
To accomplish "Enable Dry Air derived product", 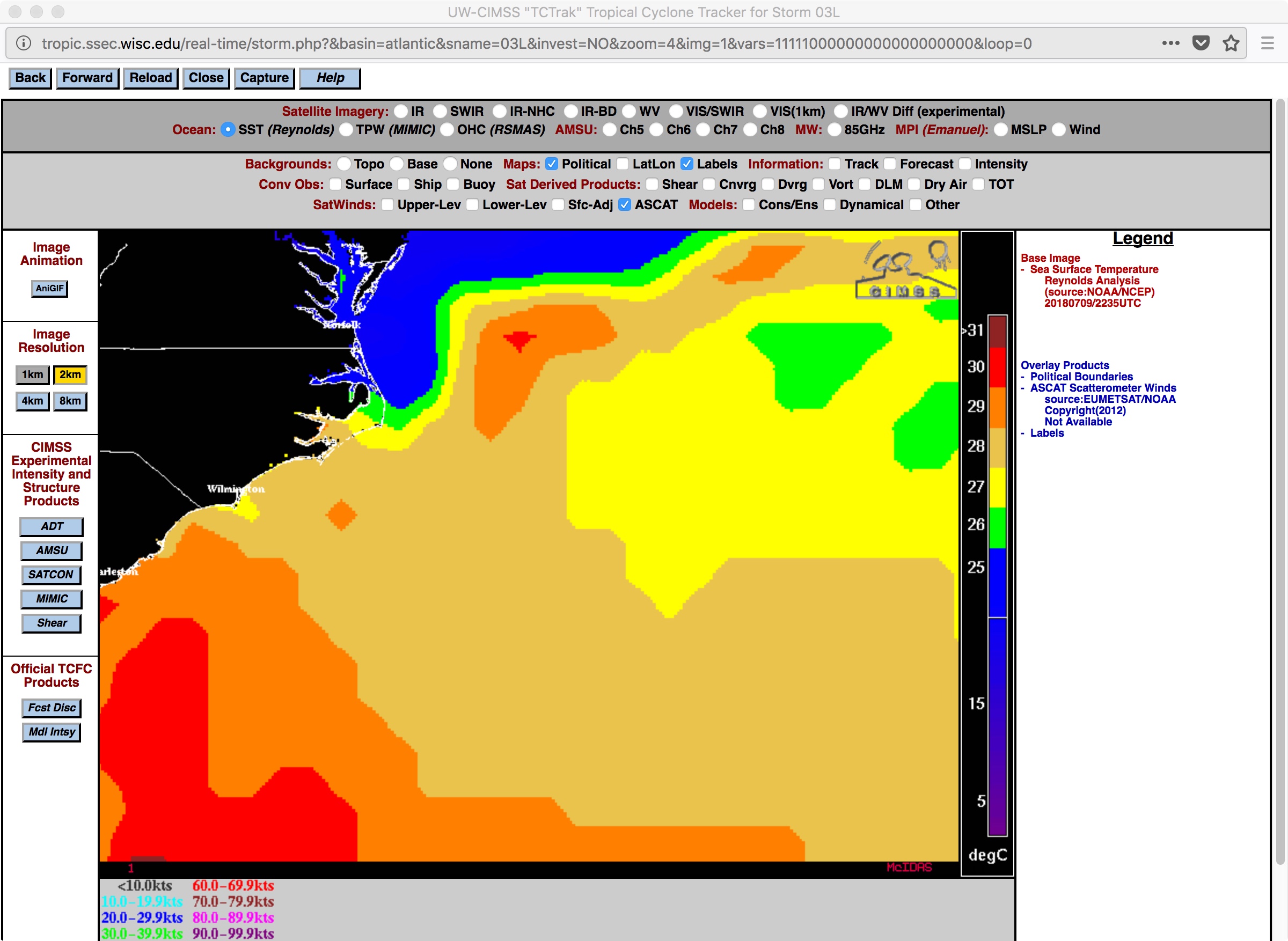I will point(914,185).
